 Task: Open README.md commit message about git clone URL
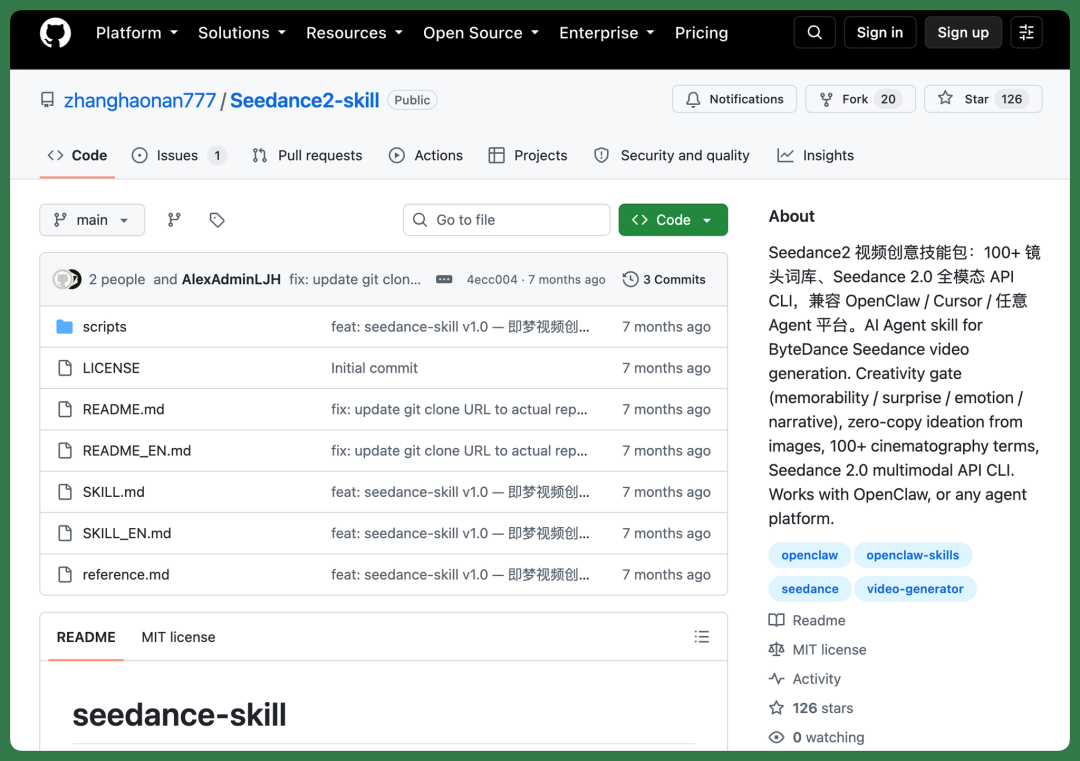click(459, 409)
